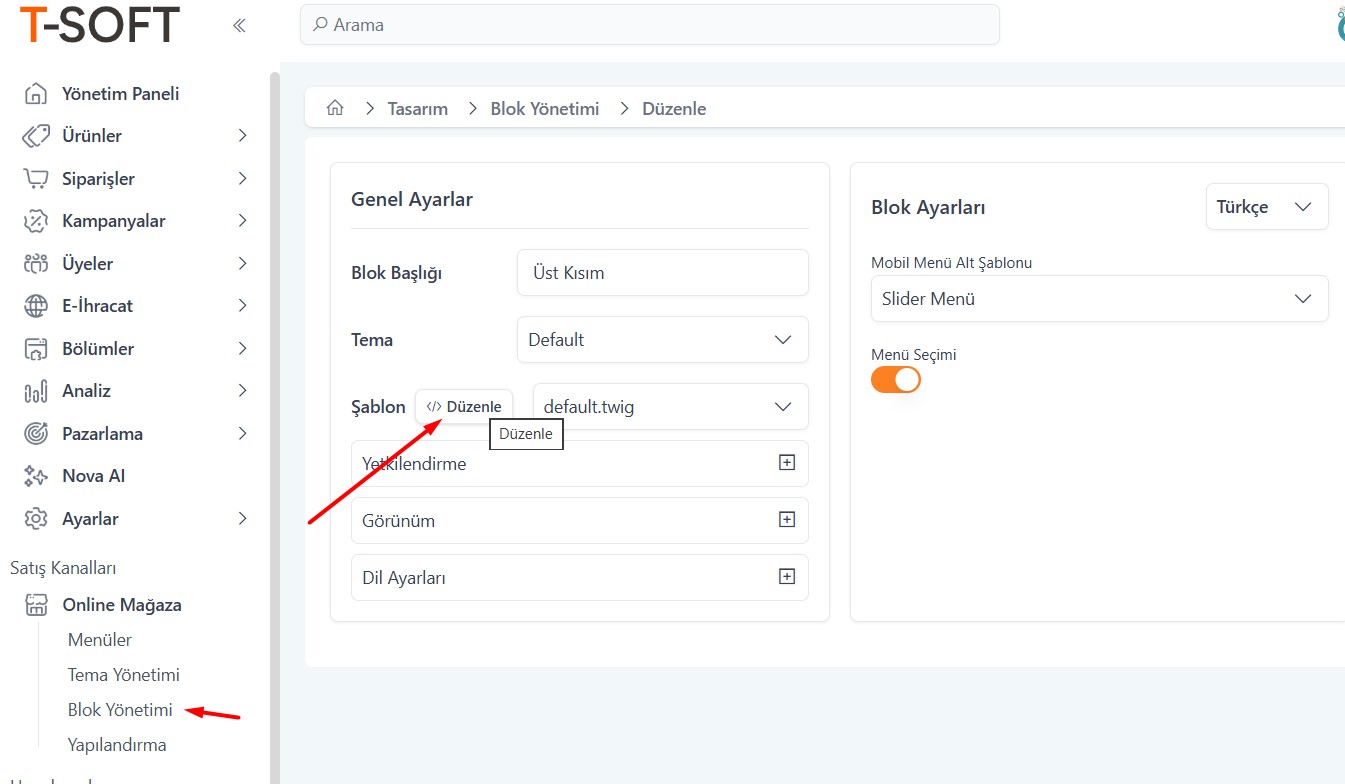
Task: Click the Ürünler tag icon
Action: [36, 136]
